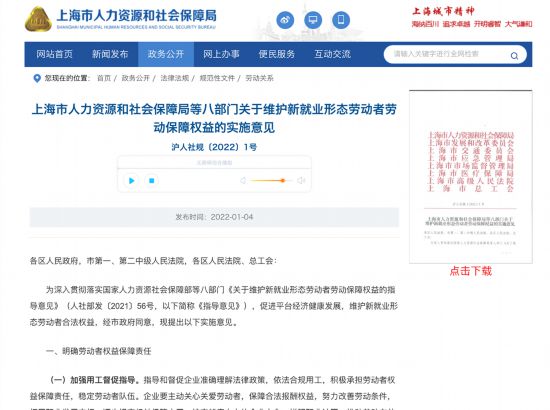Open the document thumbnail preview

[x=471, y=177]
